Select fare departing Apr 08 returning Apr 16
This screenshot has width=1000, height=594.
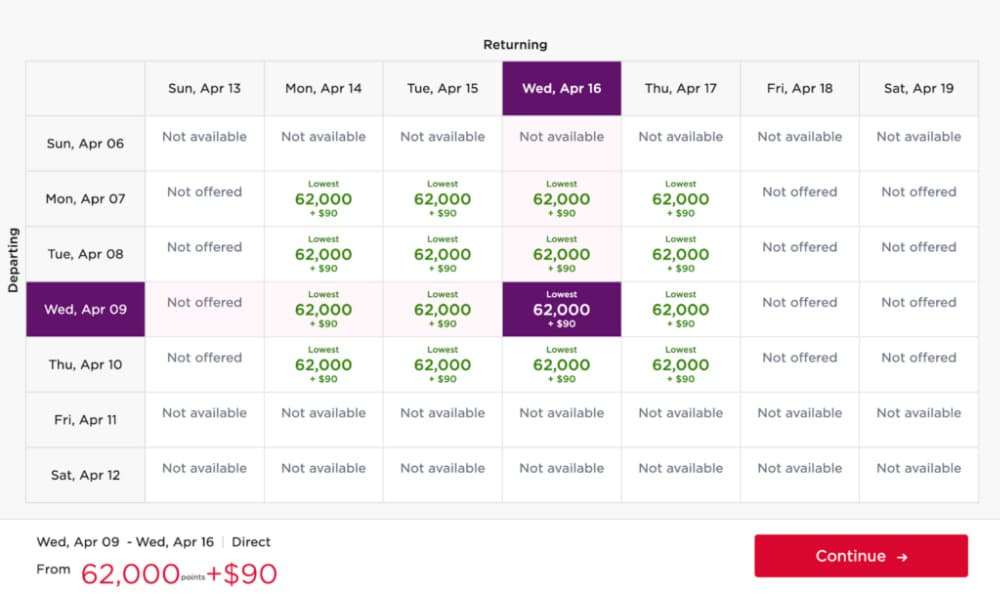point(562,254)
